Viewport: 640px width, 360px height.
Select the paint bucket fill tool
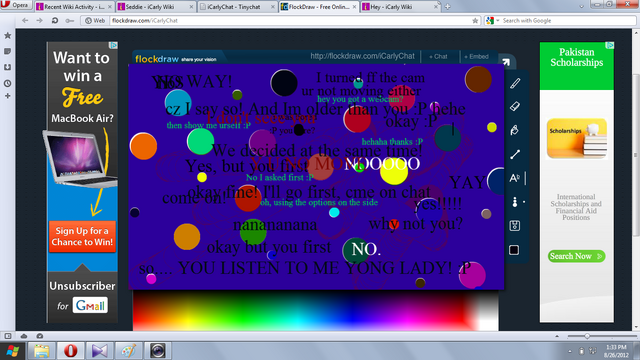tap(515, 130)
